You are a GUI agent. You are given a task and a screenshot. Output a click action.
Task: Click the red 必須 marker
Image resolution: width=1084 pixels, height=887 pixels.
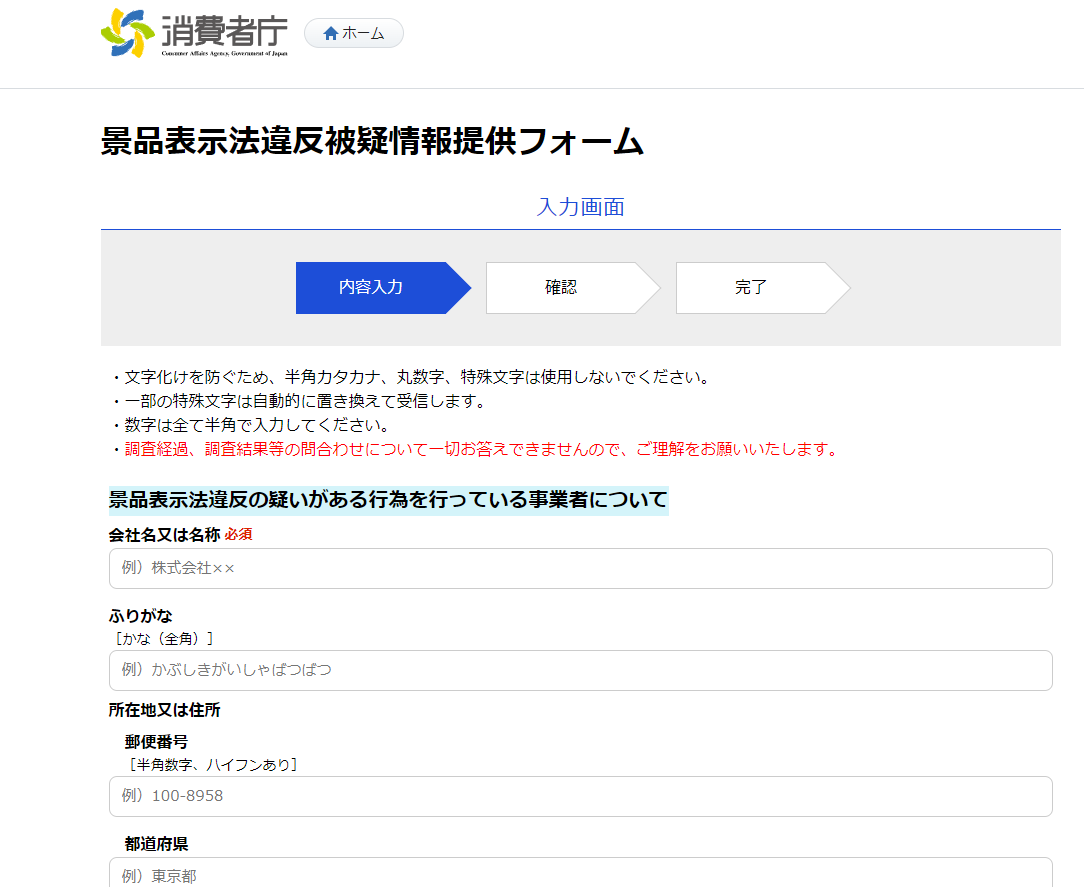tap(239, 534)
